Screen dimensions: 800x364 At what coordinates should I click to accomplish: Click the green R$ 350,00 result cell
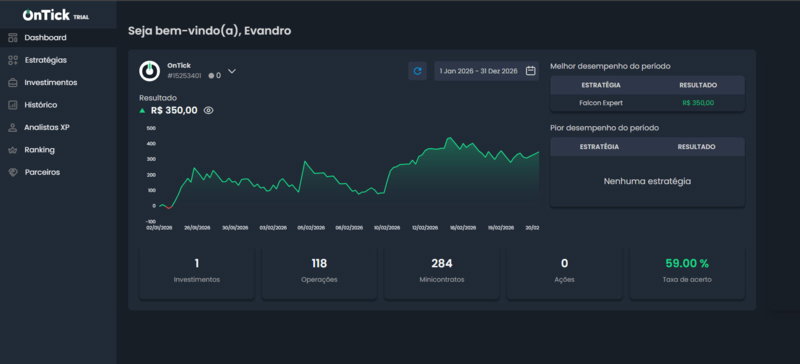click(x=698, y=103)
